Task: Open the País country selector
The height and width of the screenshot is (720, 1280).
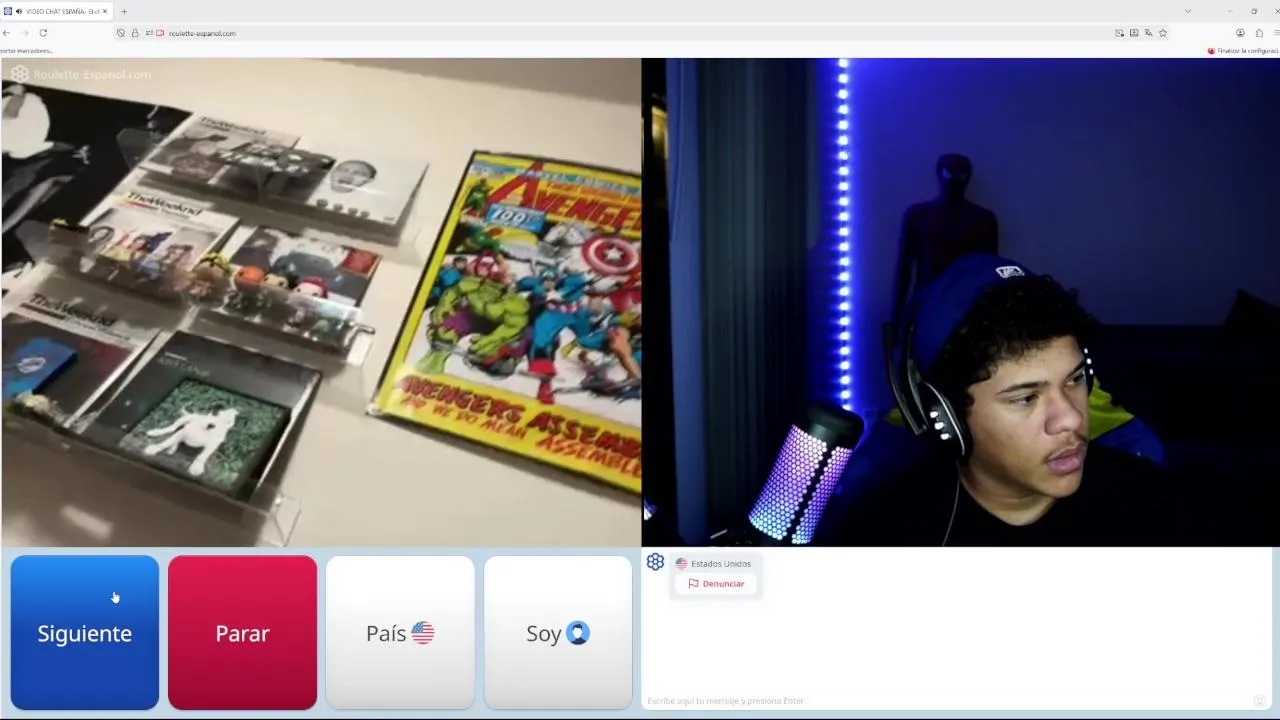Action: click(400, 633)
